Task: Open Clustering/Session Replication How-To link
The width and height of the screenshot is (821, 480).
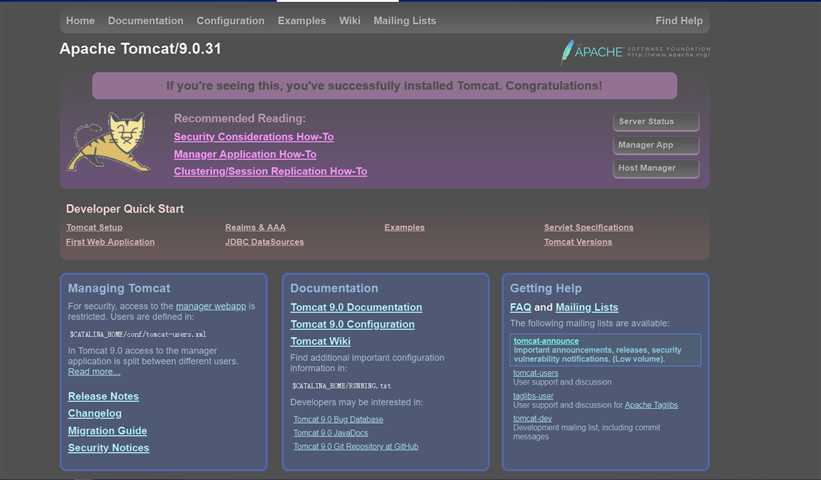Action: click(271, 171)
